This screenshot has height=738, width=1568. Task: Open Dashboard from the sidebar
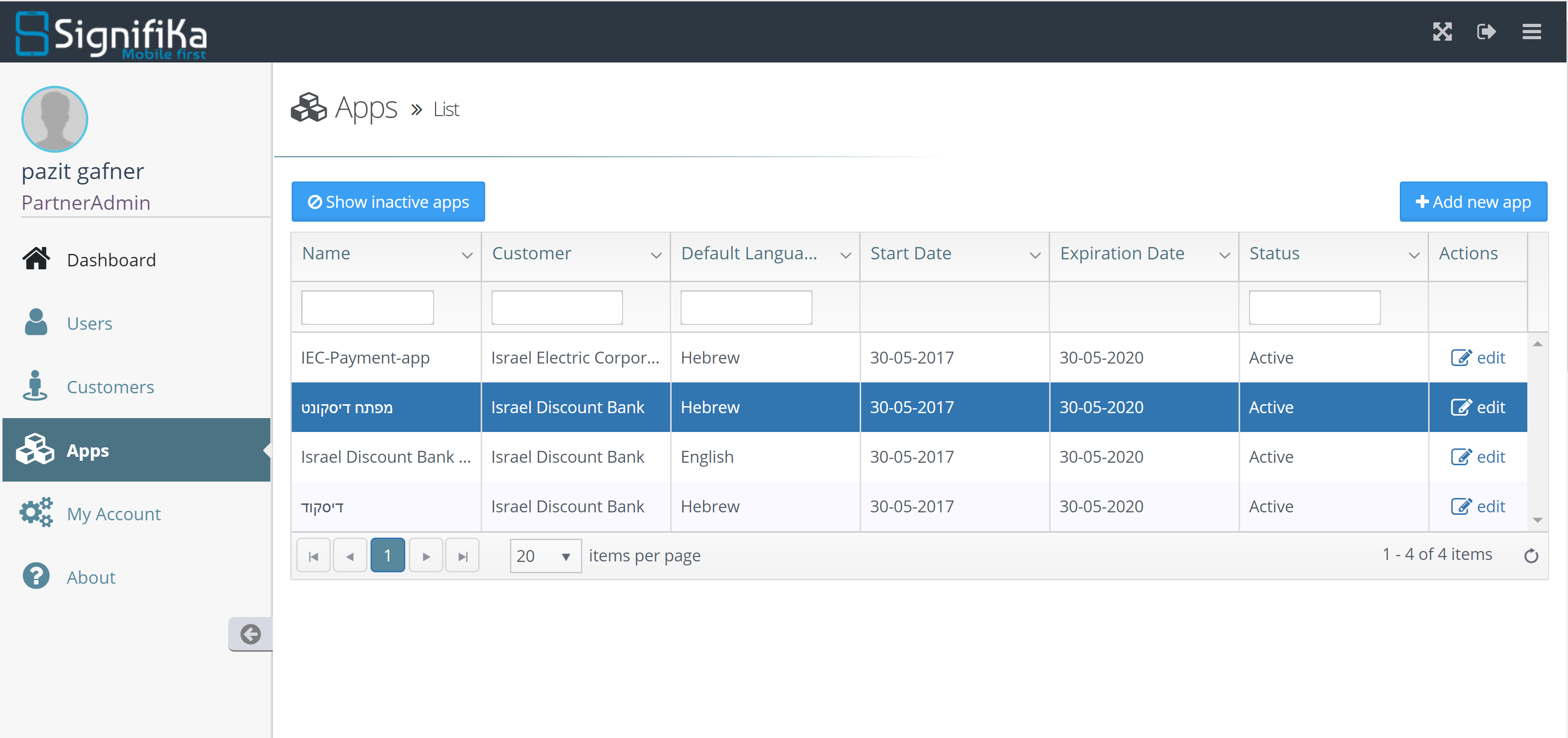112,260
